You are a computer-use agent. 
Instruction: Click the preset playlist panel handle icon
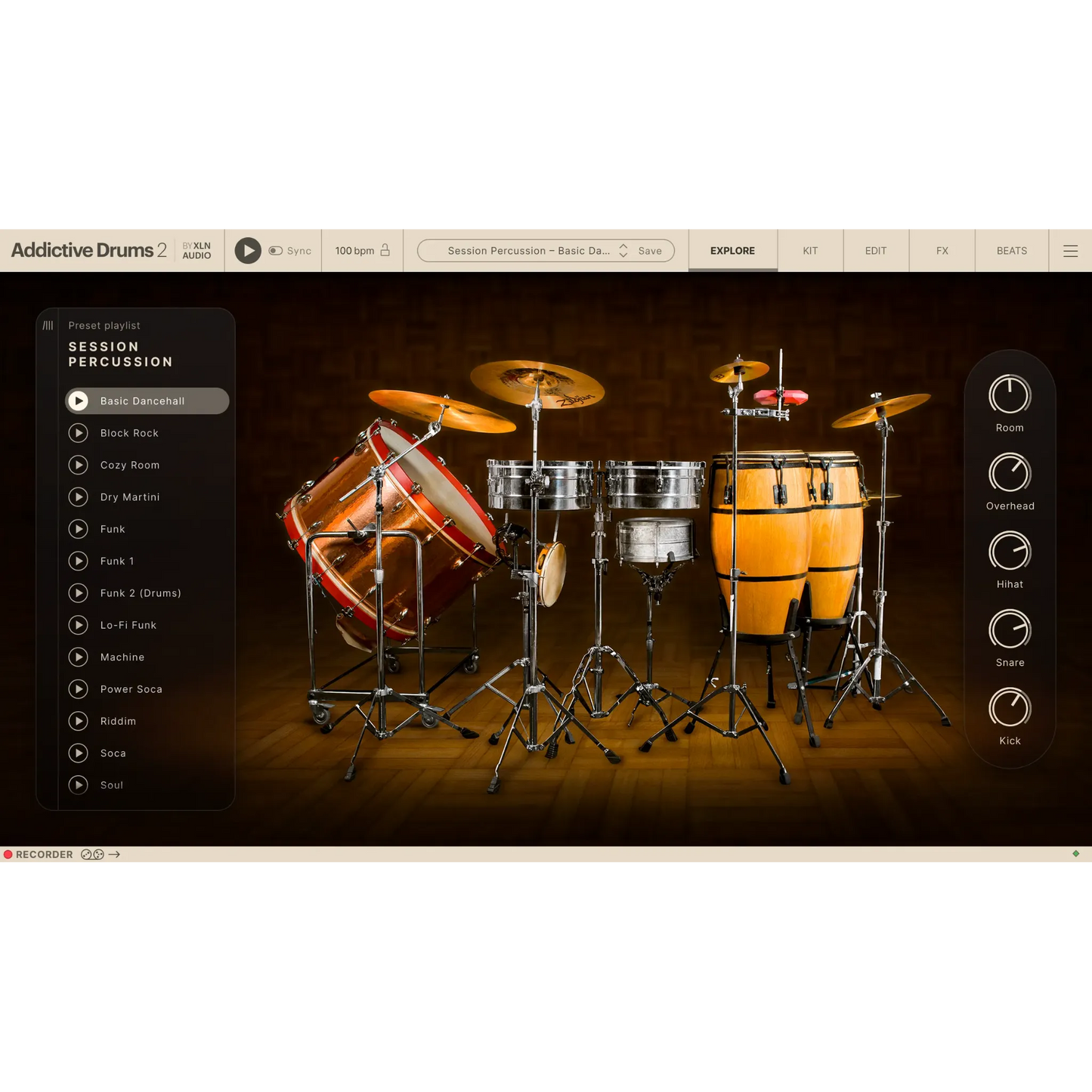[x=48, y=326]
